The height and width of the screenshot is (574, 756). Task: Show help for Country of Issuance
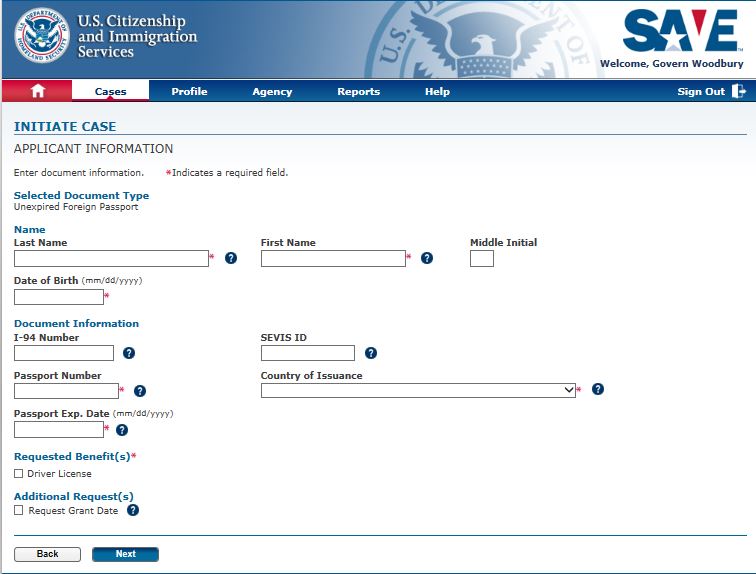coord(598,389)
